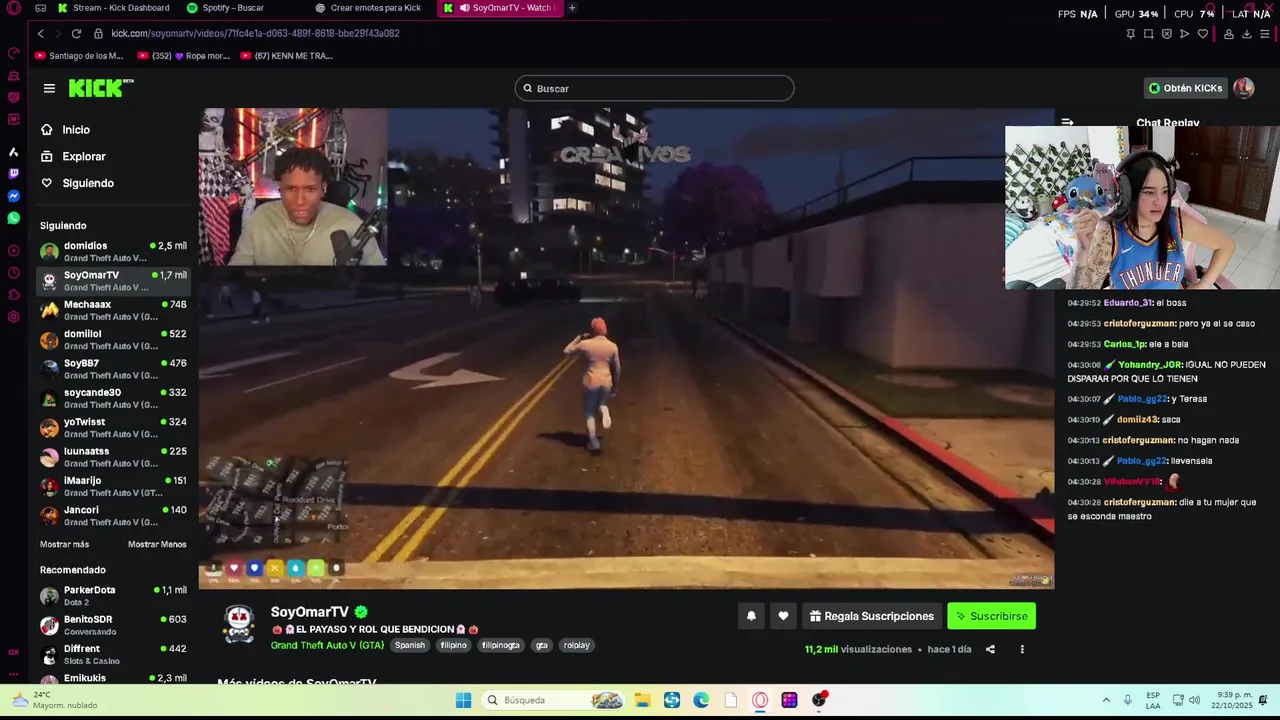This screenshot has width=1280, height=720.
Task: Share the video with share icon
Action: pos(990,649)
